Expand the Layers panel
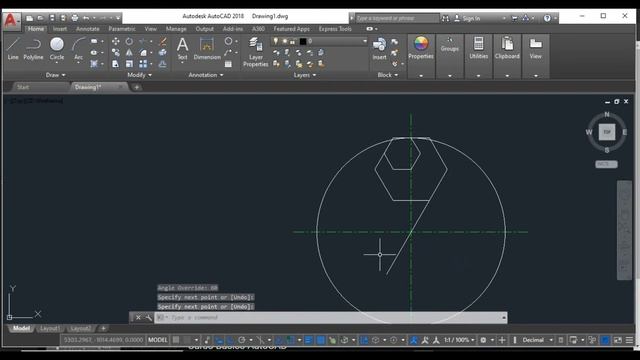This screenshot has width=640, height=360. 305,75
